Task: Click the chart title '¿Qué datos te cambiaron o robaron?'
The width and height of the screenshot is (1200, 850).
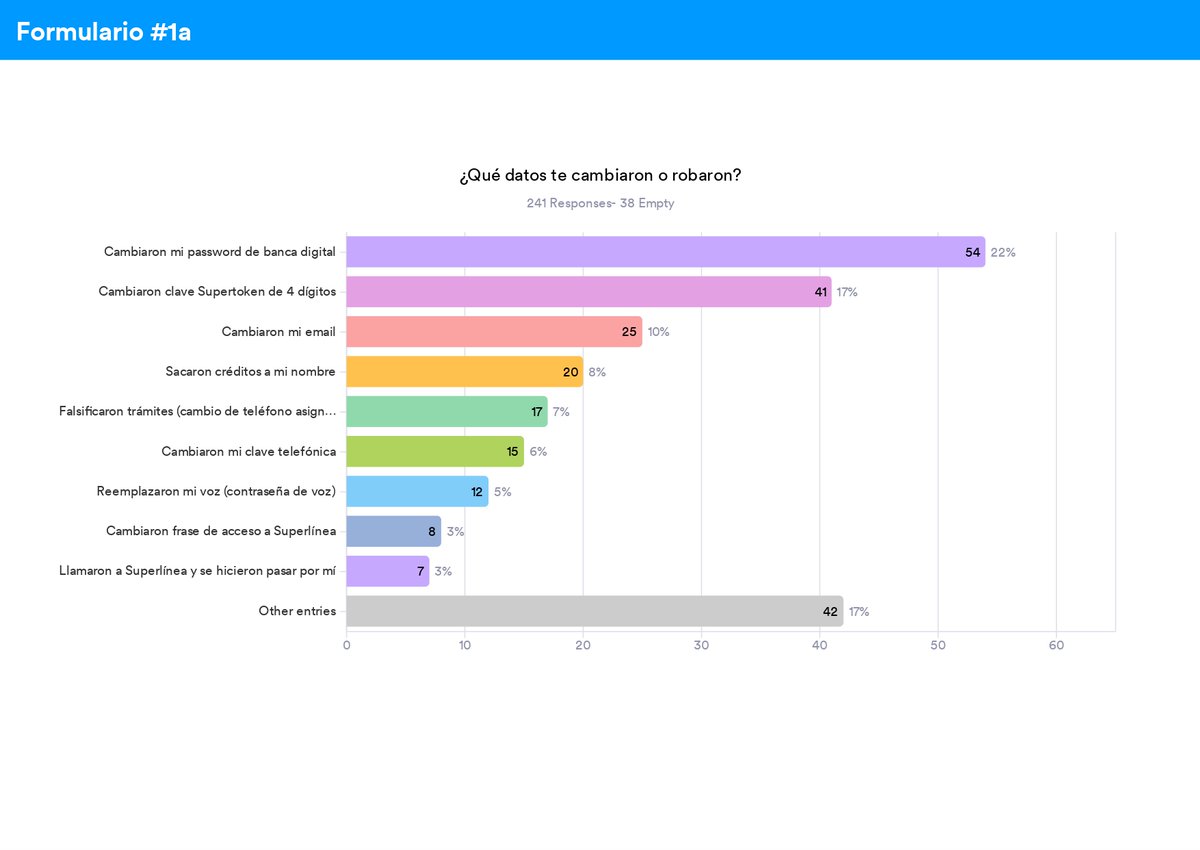Action: pos(600,175)
